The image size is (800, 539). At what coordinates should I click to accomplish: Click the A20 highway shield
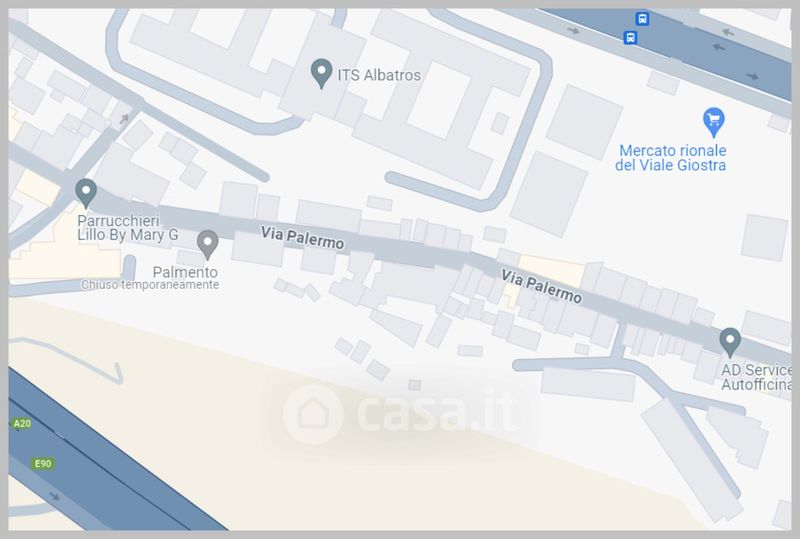[x=22, y=424]
